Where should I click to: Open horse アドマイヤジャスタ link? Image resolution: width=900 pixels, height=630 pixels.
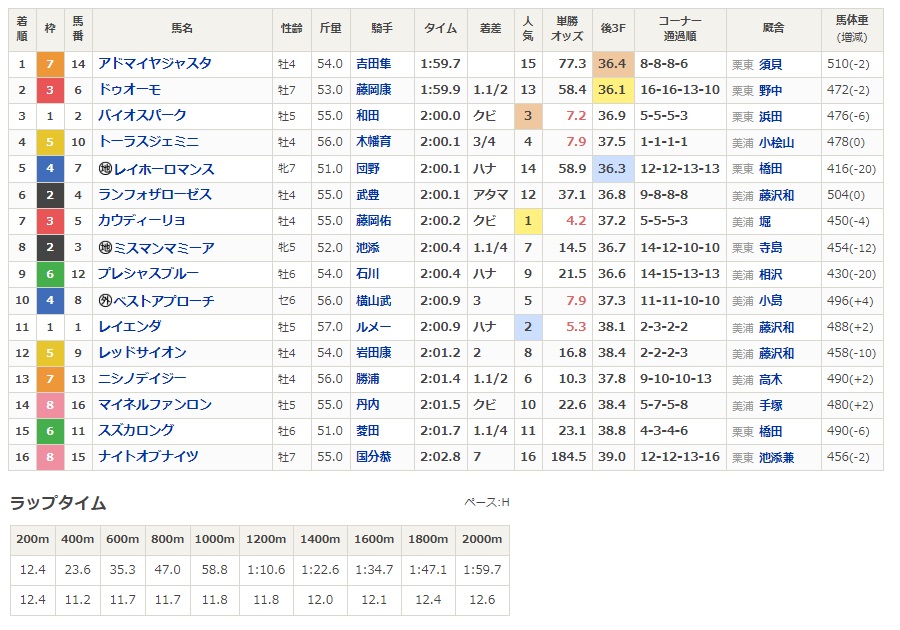[154, 63]
